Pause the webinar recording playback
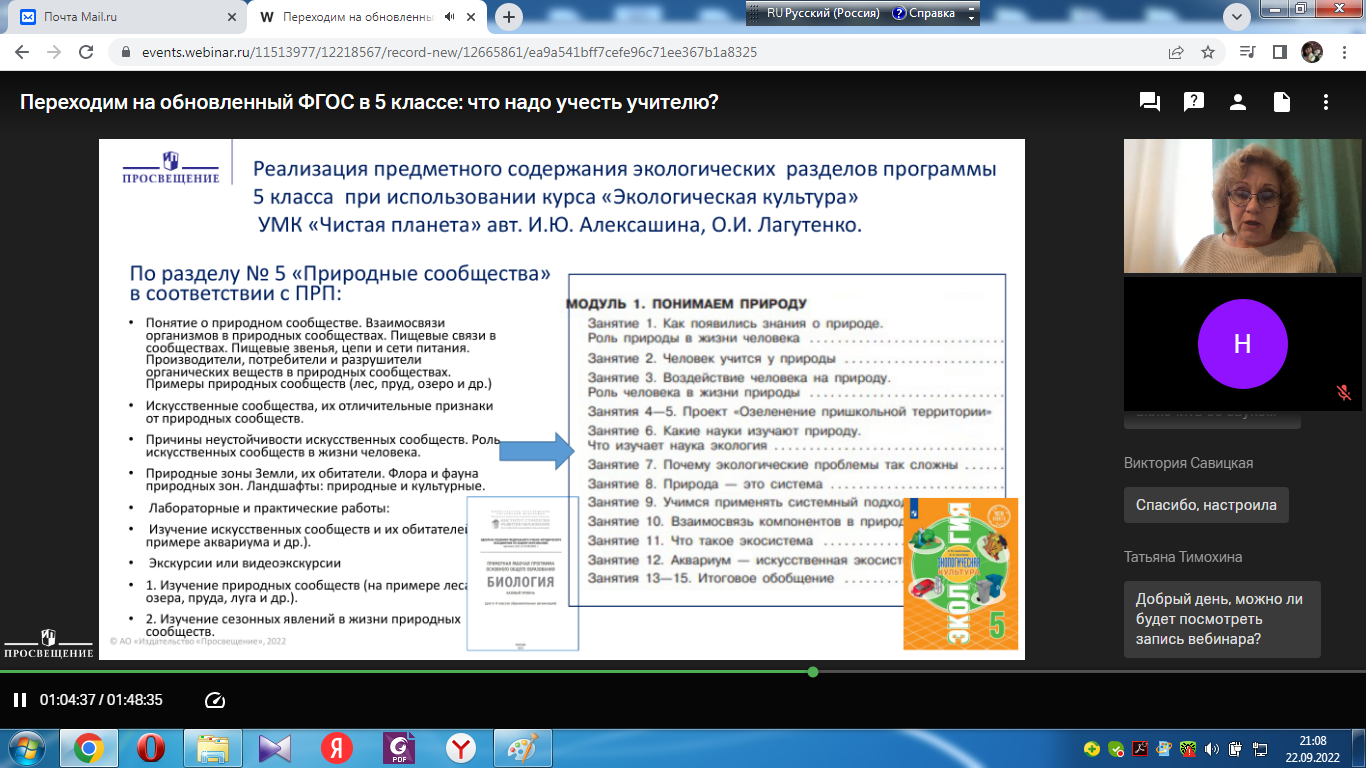Image resolution: width=1366 pixels, height=768 pixels. pos(19,700)
